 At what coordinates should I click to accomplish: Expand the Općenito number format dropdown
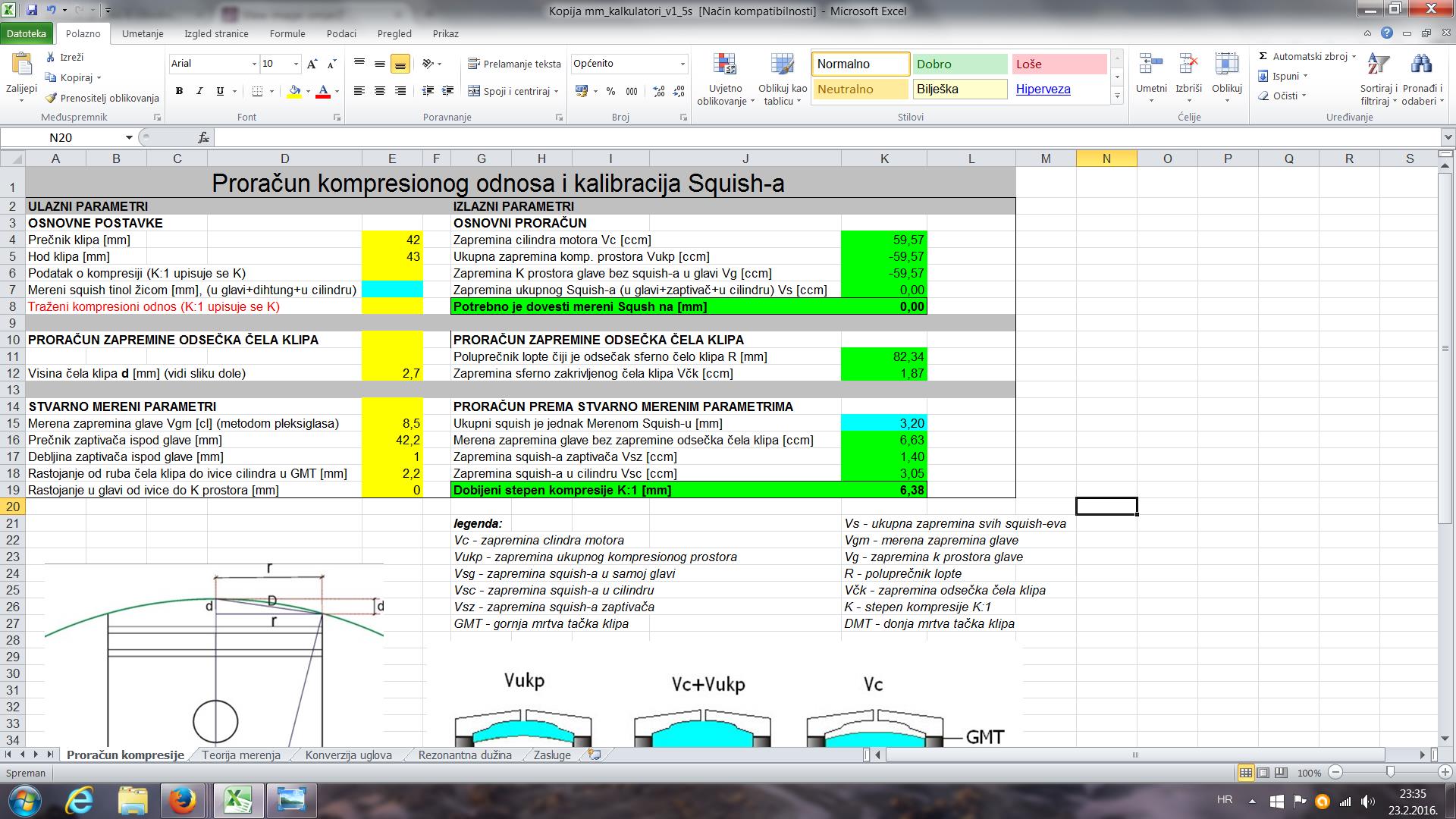682,64
